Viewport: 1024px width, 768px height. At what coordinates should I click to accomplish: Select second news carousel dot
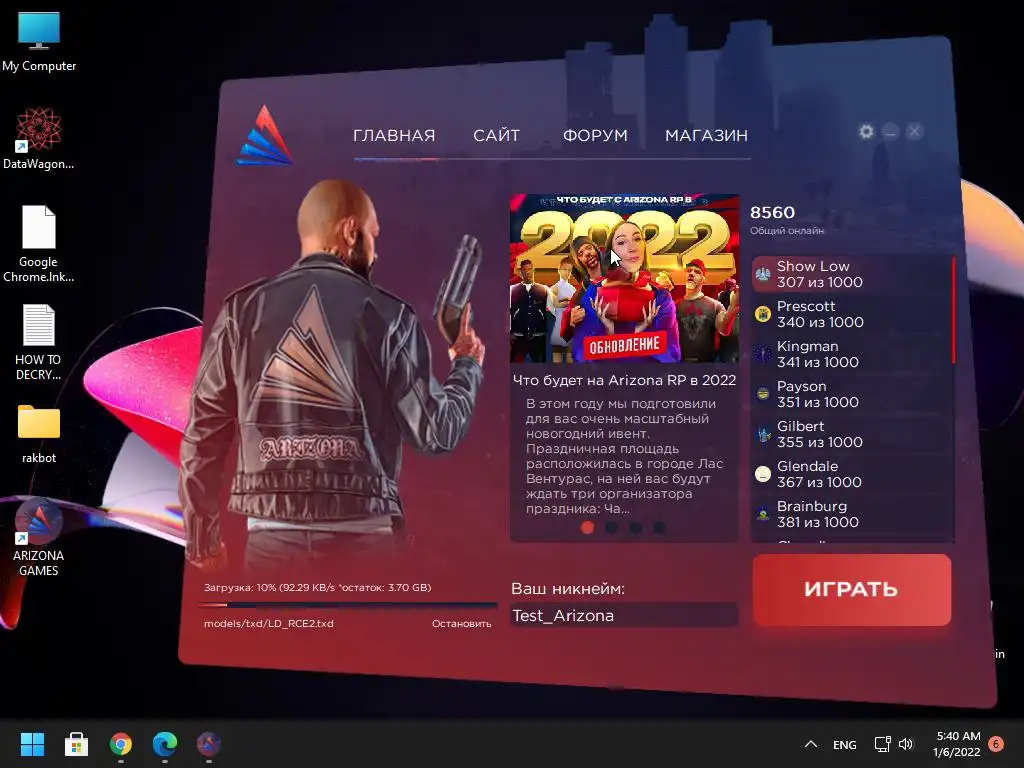coord(611,527)
